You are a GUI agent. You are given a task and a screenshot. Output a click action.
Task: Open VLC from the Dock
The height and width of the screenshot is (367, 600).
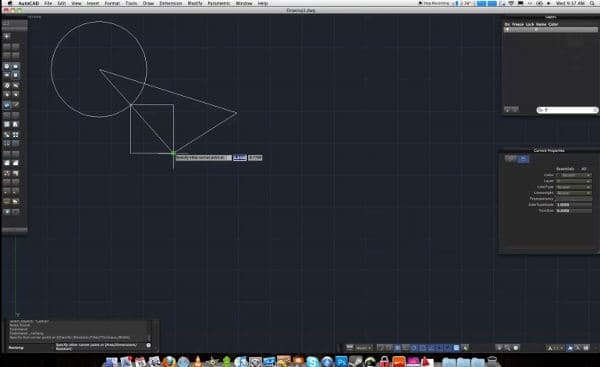(x=197, y=362)
